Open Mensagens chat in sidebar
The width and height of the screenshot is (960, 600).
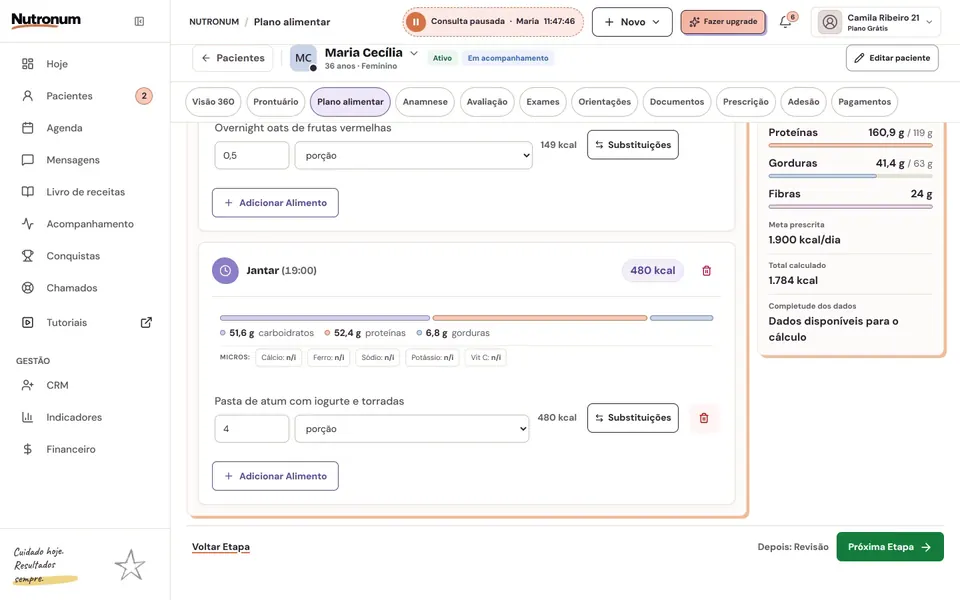[x=72, y=160]
